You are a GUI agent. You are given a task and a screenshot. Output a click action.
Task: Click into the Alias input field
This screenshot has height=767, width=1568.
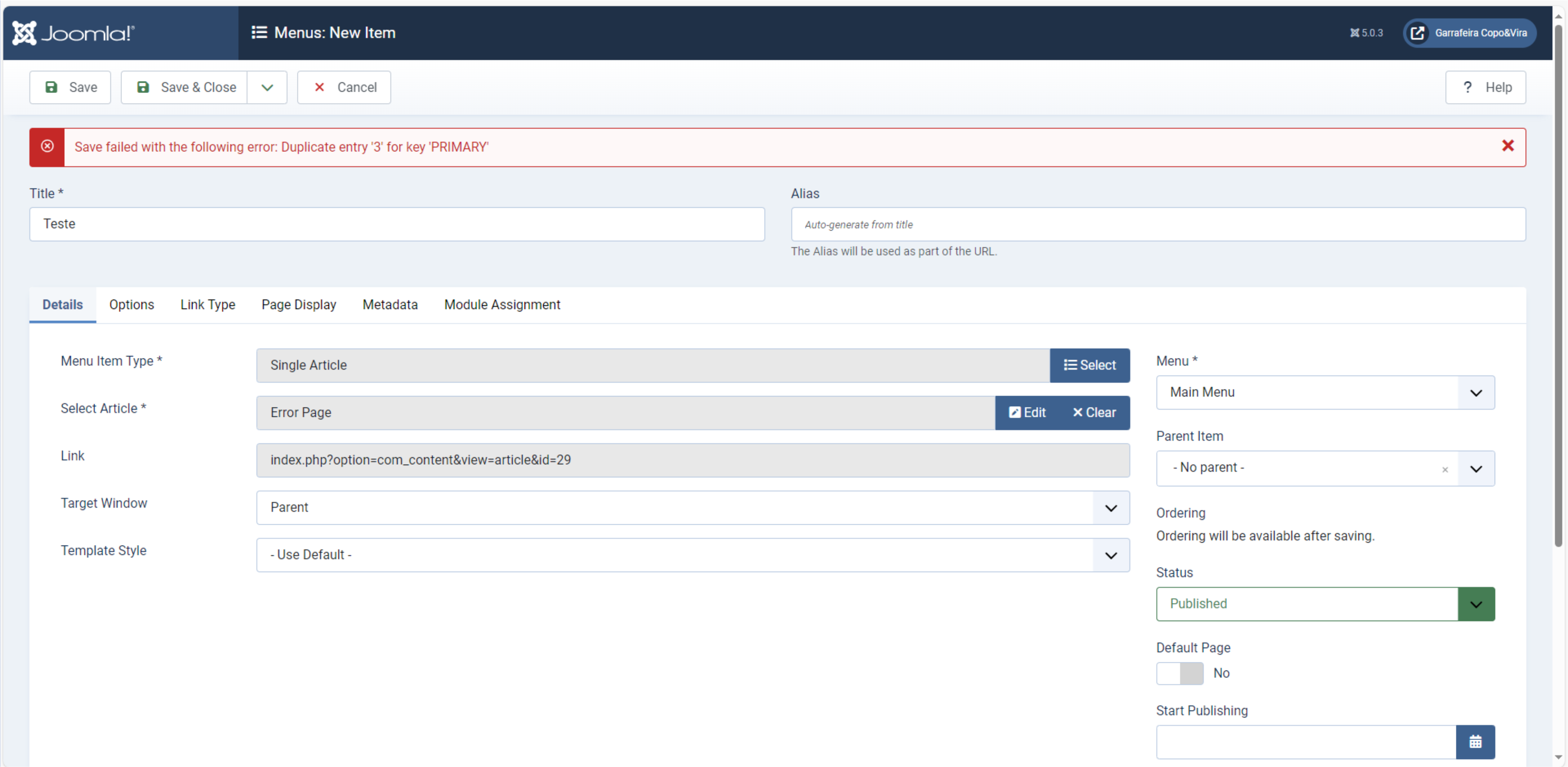(x=1157, y=225)
